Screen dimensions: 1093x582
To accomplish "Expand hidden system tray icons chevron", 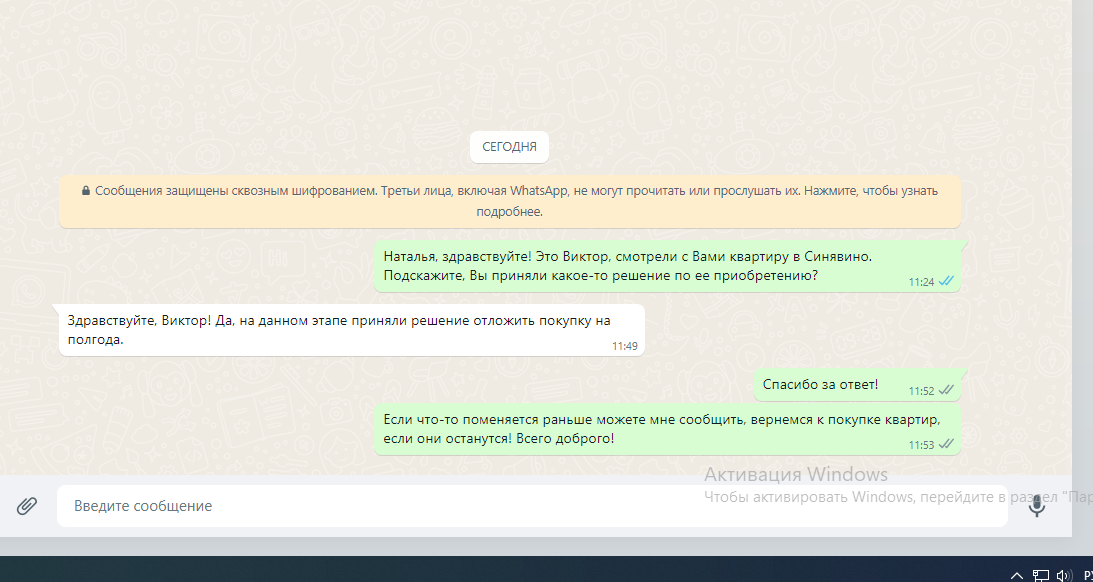I will tap(1017, 575).
